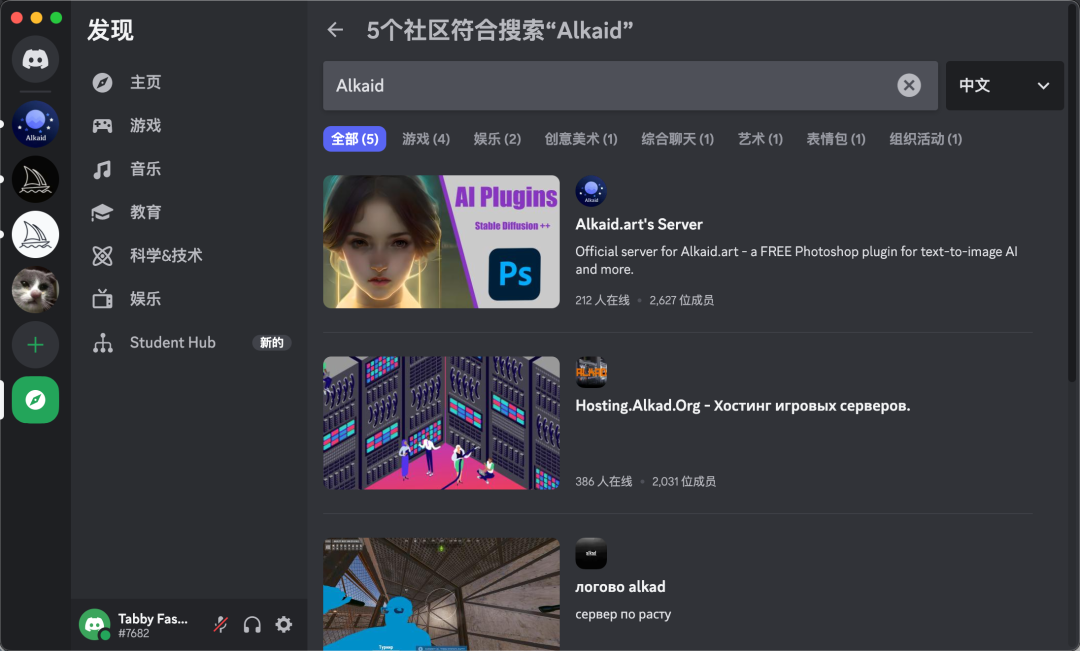Click the 教育 graduation cap icon

pyautogui.click(x=103, y=212)
